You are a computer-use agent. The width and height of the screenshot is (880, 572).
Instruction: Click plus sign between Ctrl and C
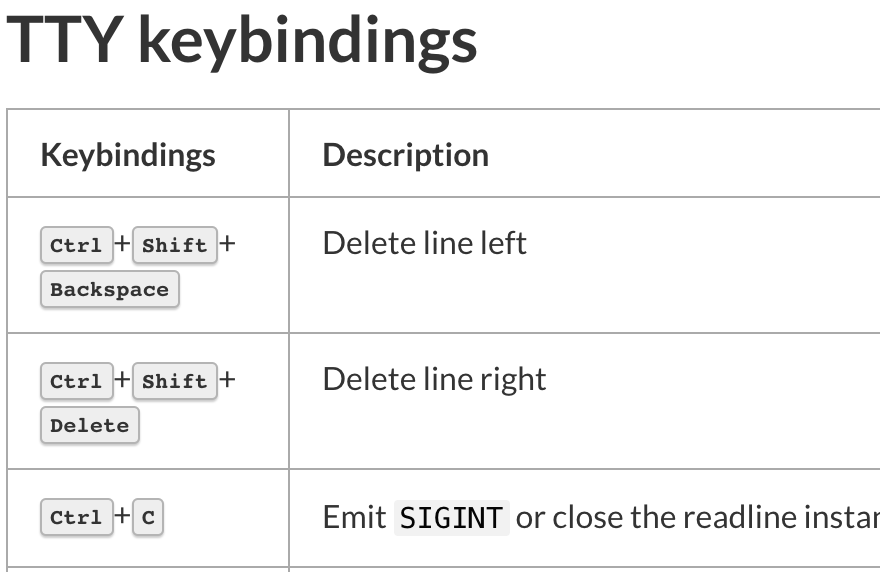(122, 516)
